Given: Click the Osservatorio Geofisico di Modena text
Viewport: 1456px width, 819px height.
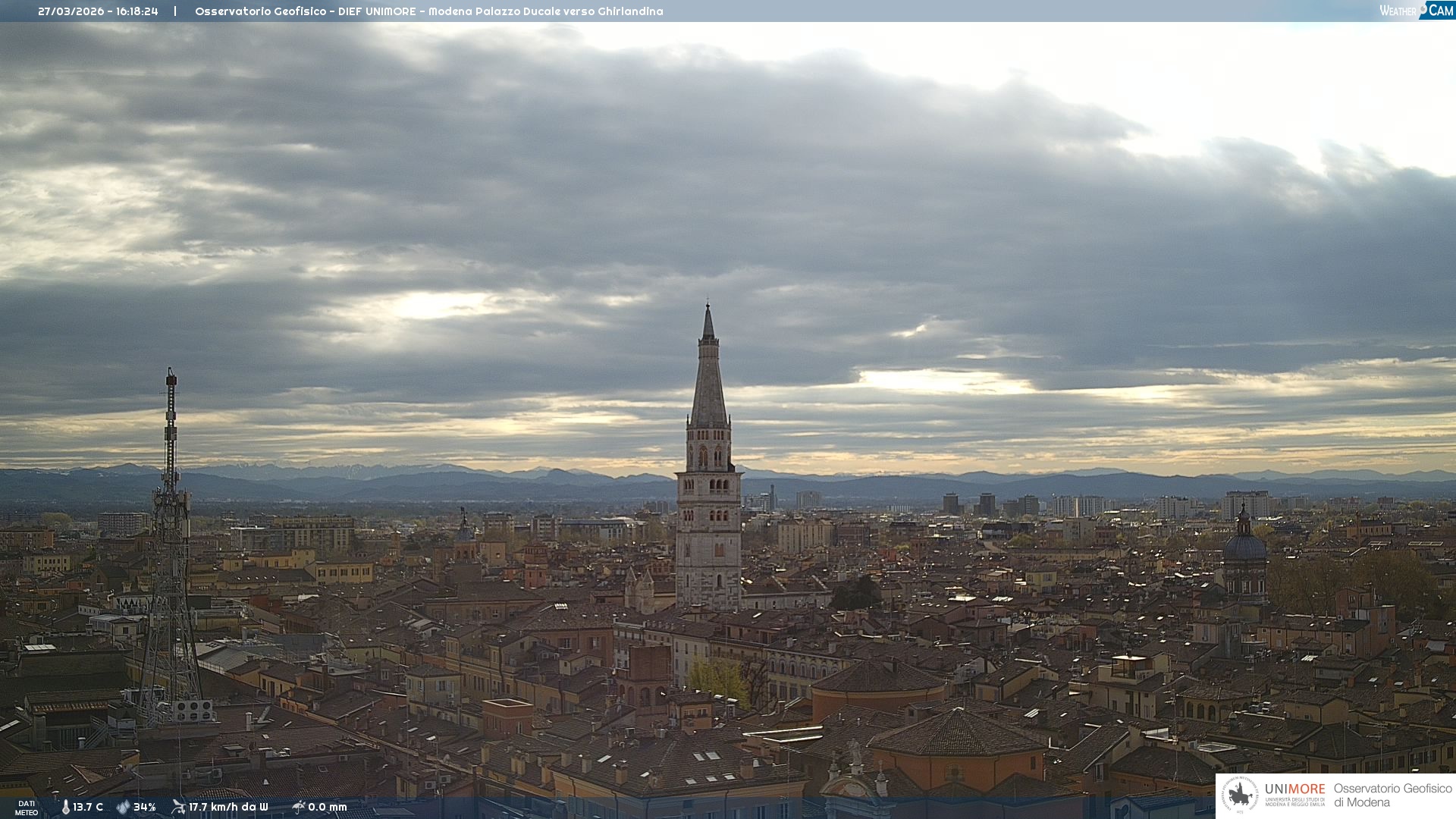Looking at the screenshot, I should (x=1392, y=795).
